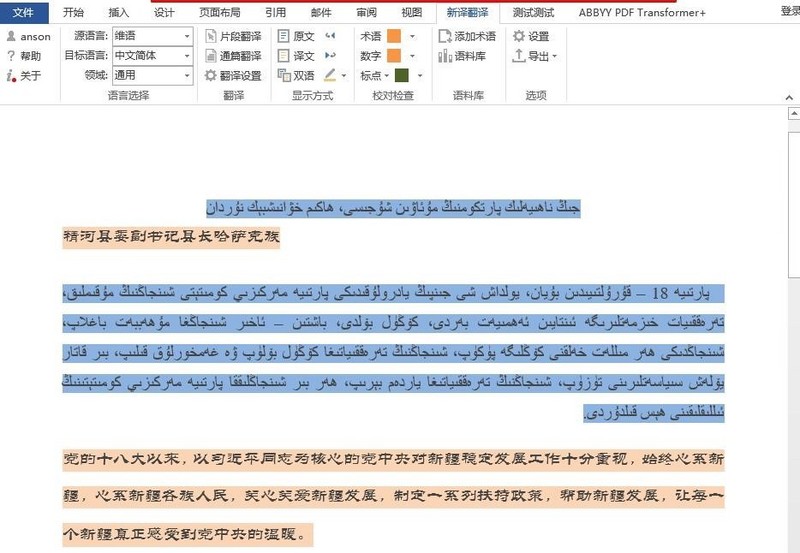Click the 添加术语 add term icon
Image resolution: width=800 pixels, height=553 pixels.
(x=444, y=36)
